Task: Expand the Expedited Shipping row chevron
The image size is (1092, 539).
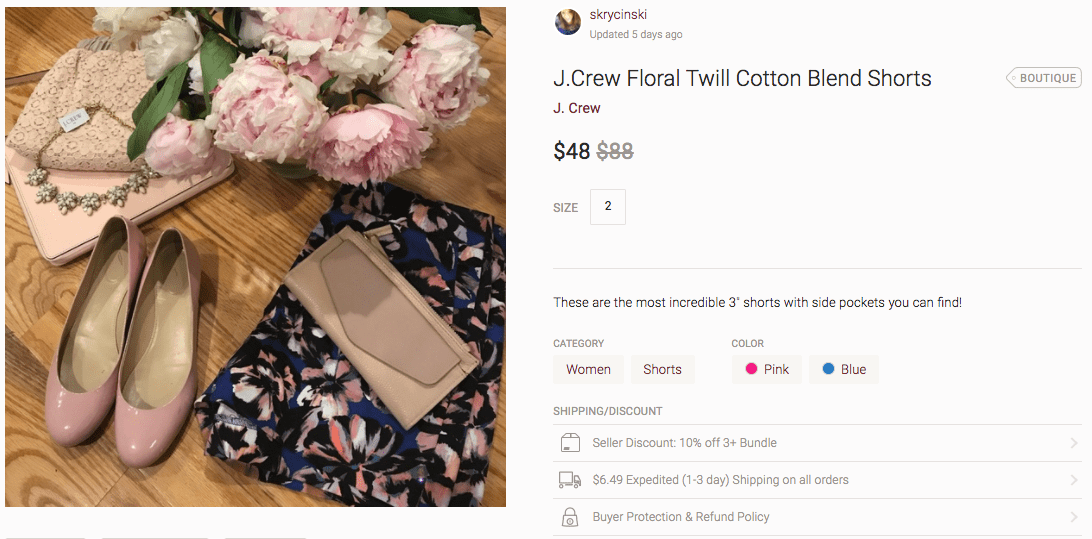Action: click(x=1073, y=480)
